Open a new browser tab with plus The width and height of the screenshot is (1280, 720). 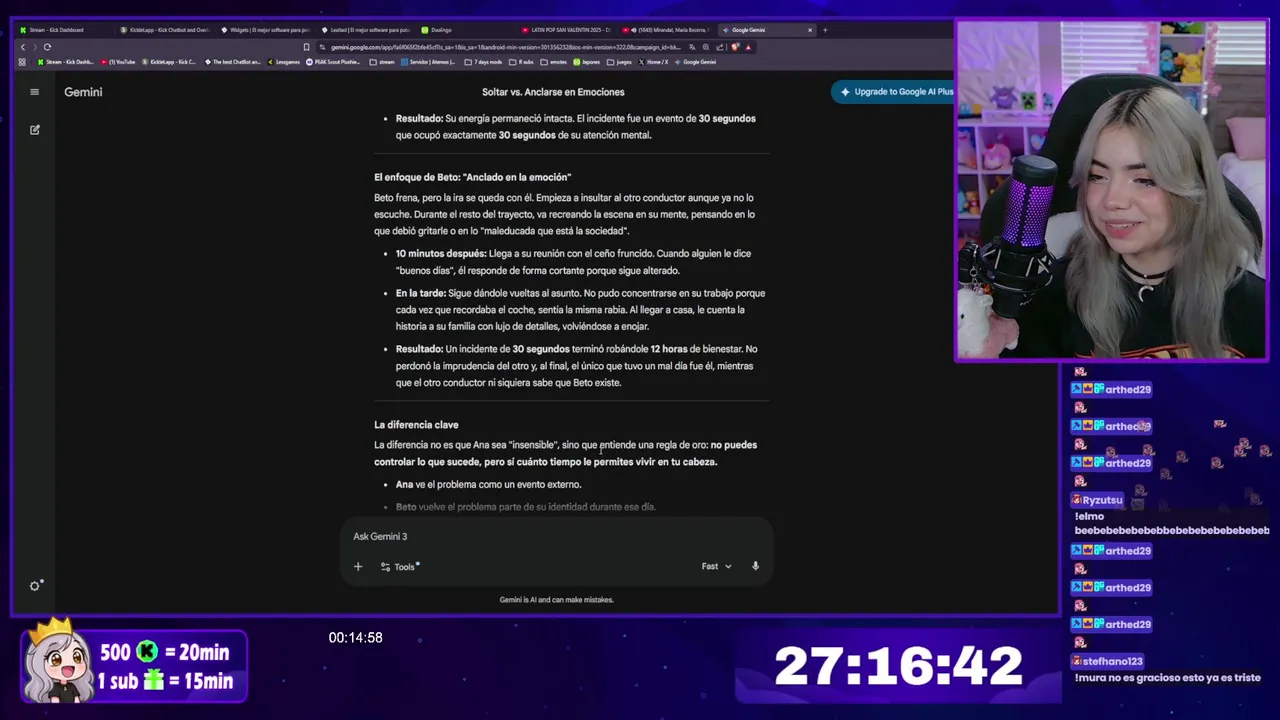825,30
